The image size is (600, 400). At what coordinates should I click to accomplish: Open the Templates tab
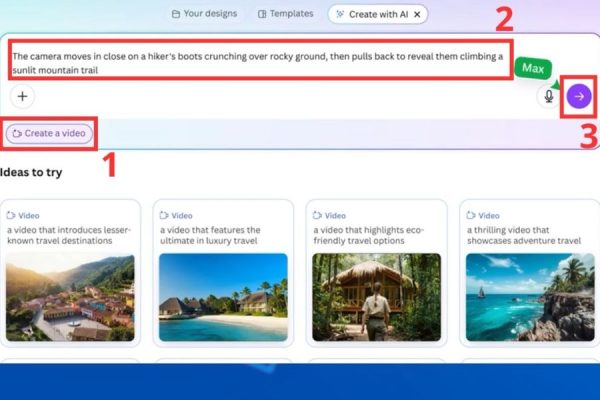pos(284,14)
